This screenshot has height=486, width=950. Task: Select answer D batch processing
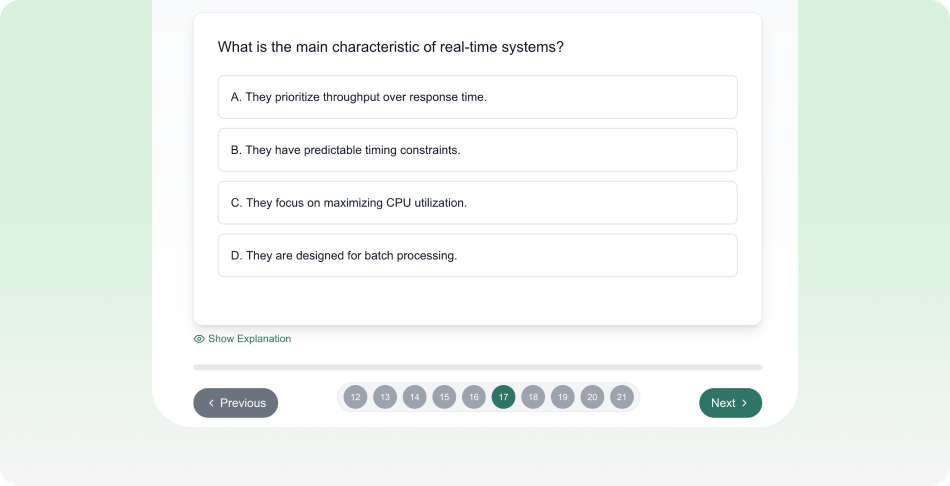[477, 256]
